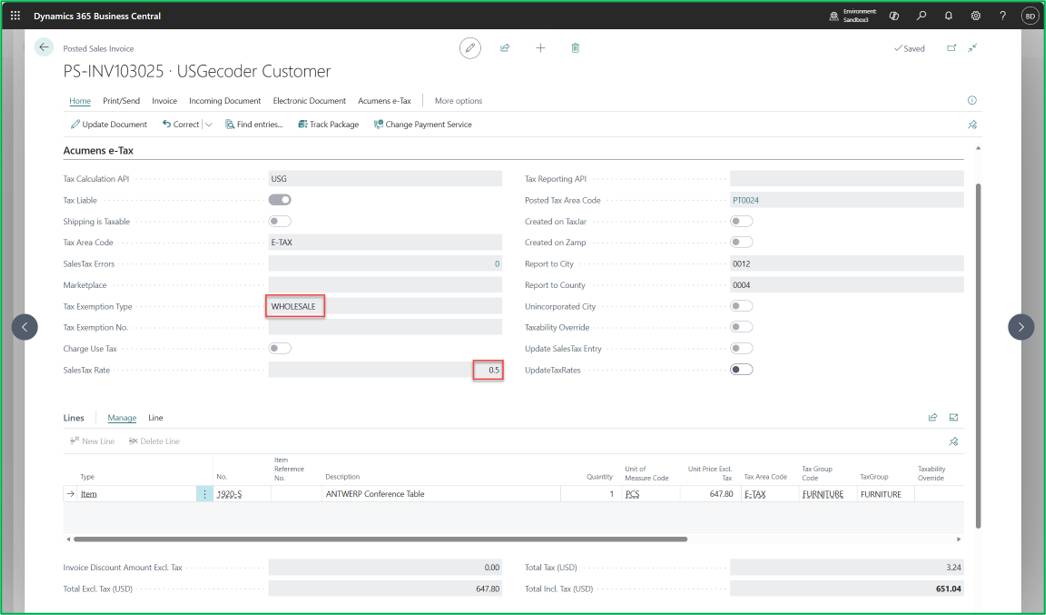Click the Tax Exemption Type field

point(385,306)
